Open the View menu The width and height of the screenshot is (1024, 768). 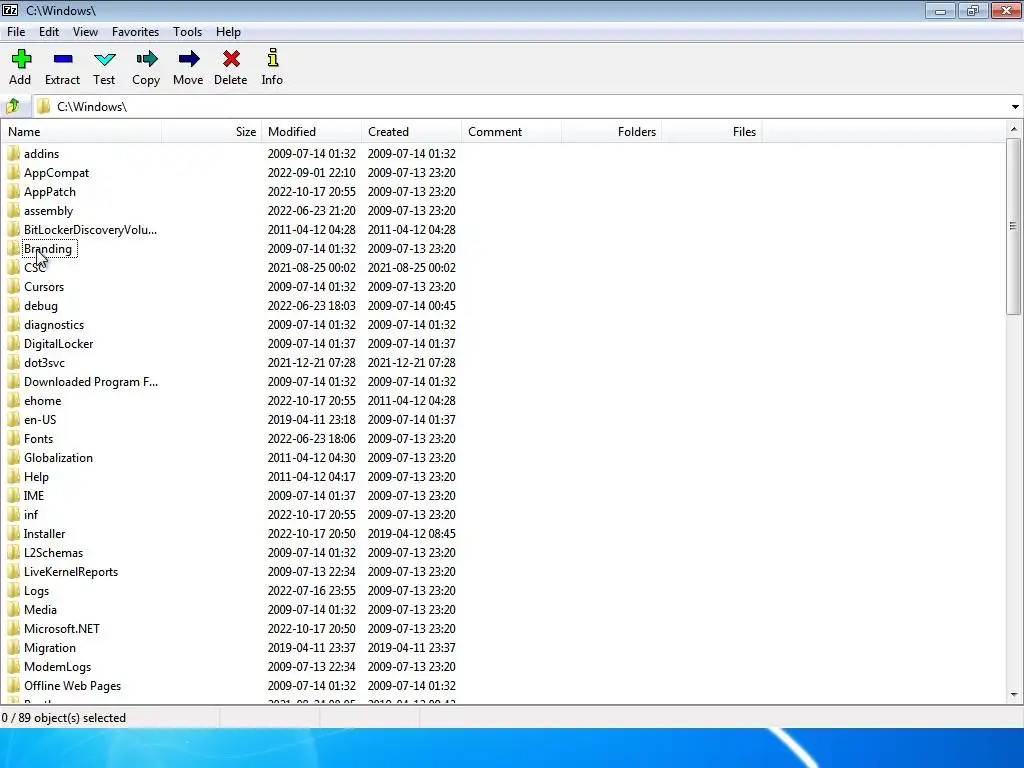pos(85,31)
